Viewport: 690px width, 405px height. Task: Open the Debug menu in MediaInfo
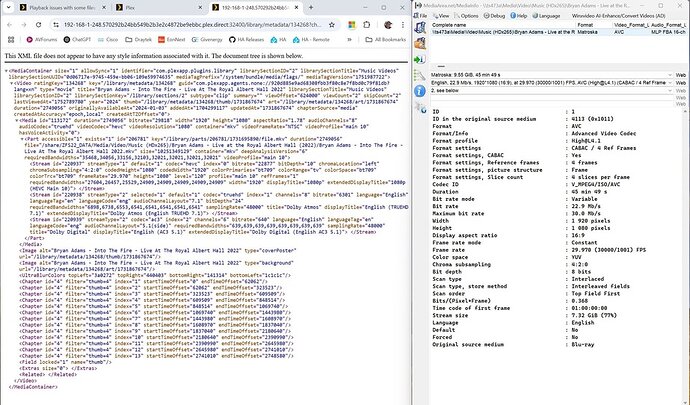pos(495,15)
